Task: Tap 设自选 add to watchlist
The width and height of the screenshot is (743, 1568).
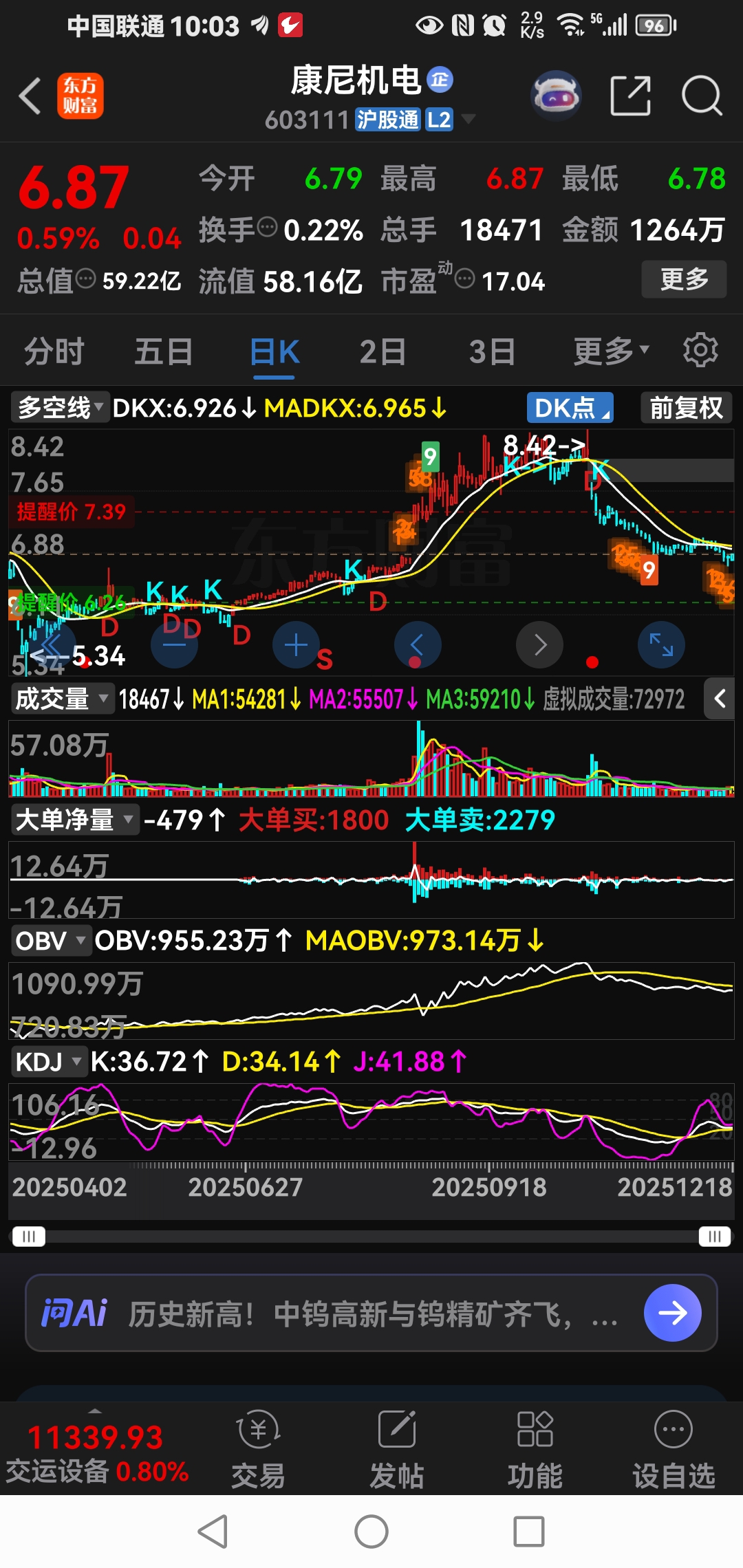Action: click(x=674, y=1448)
